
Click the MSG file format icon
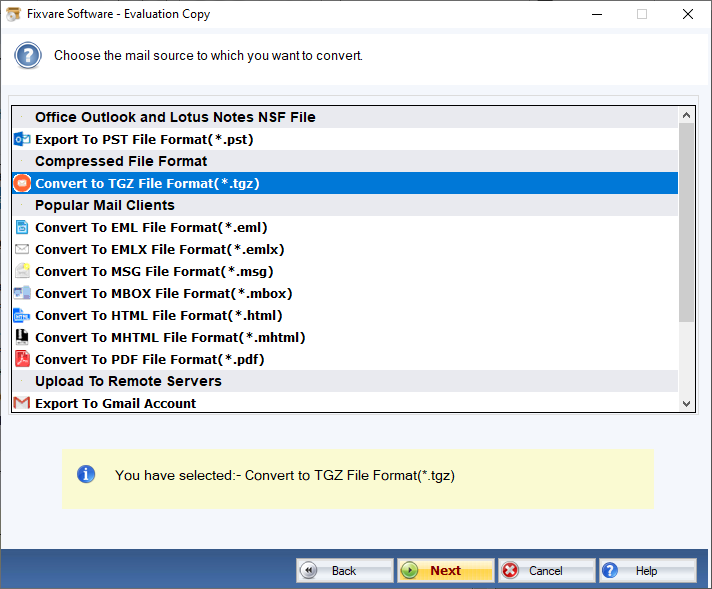coord(22,271)
